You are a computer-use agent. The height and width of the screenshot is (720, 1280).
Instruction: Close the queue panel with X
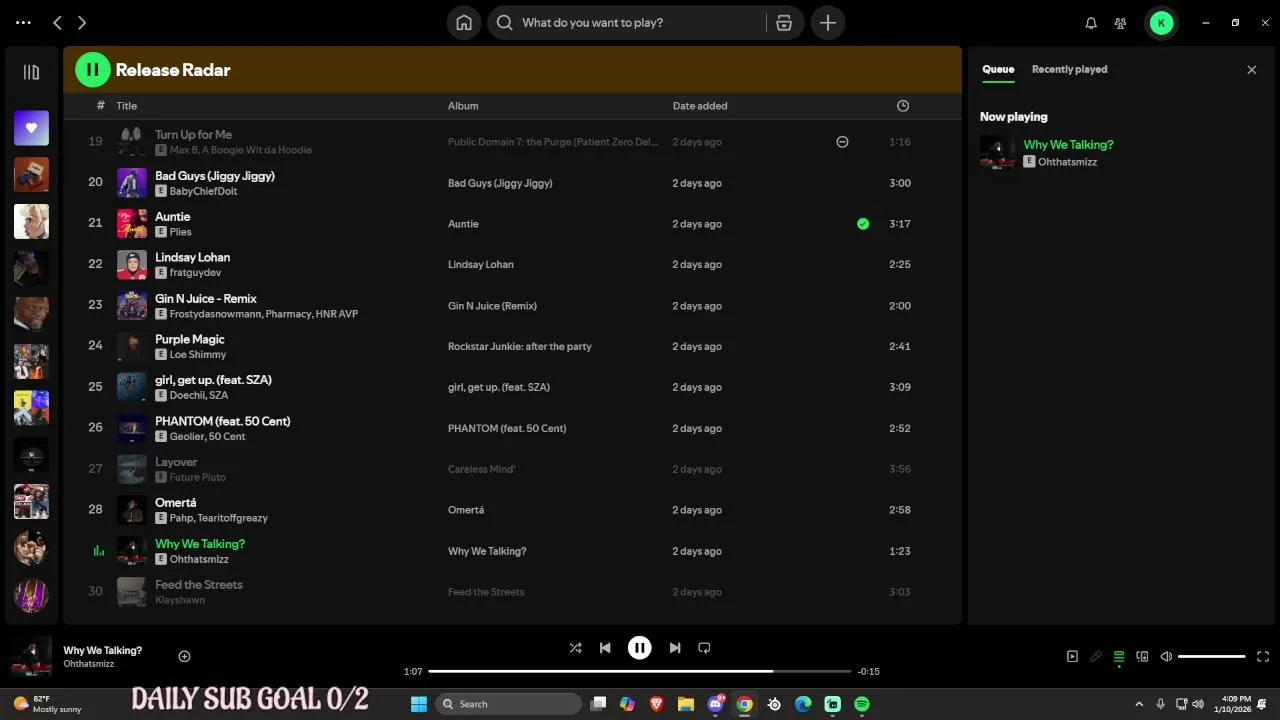click(x=1251, y=69)
